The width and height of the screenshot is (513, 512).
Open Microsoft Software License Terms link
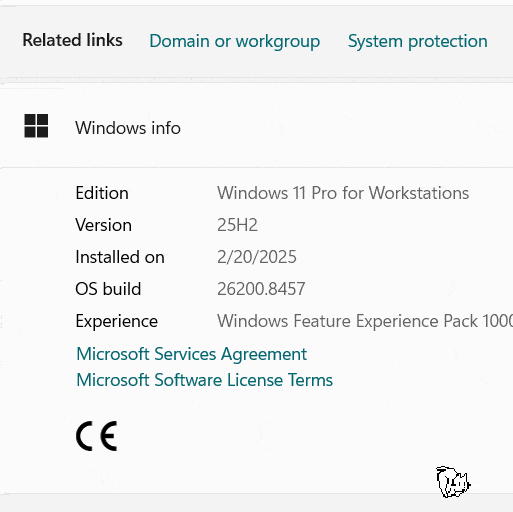(x=204, y=380)
